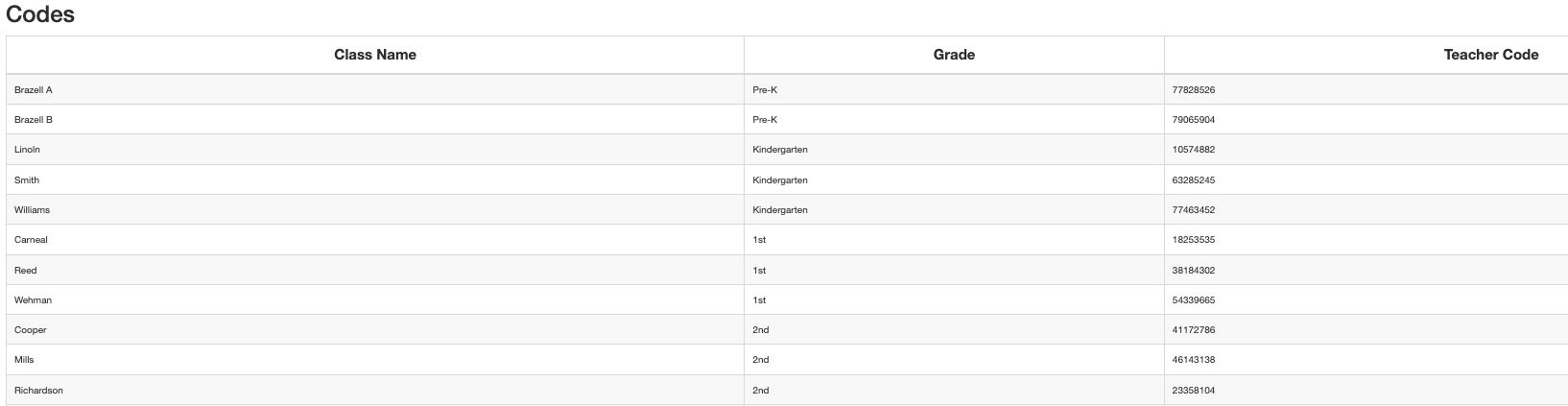This screenshot has height=406, width=1568.
Task: Click teacher code 41172786
Action: (1194, 329)
